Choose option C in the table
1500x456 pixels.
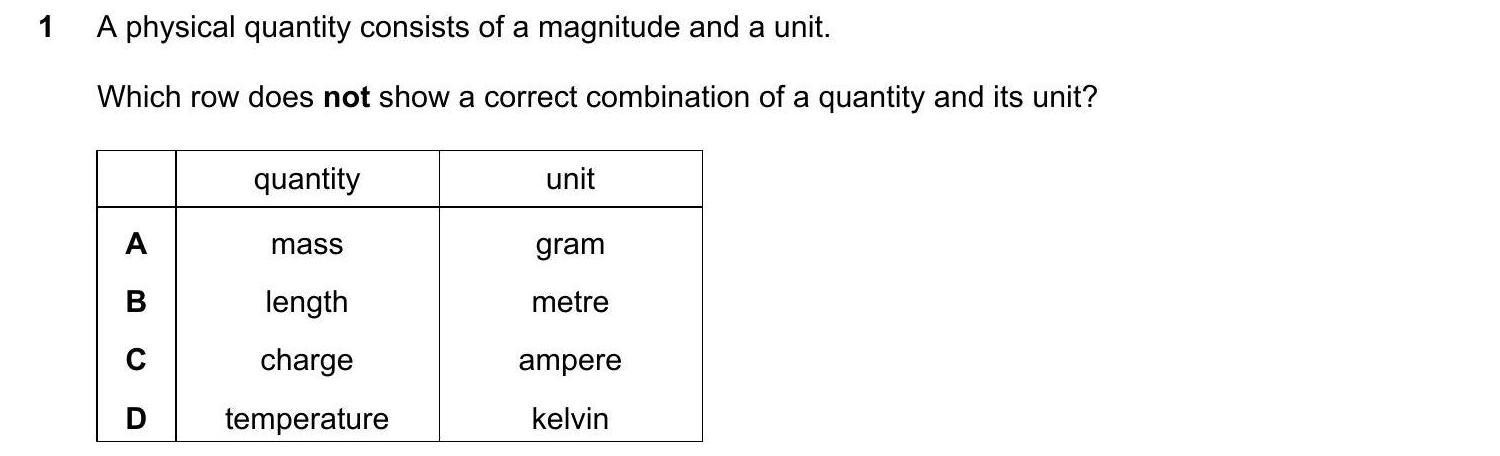click(136, 360)
